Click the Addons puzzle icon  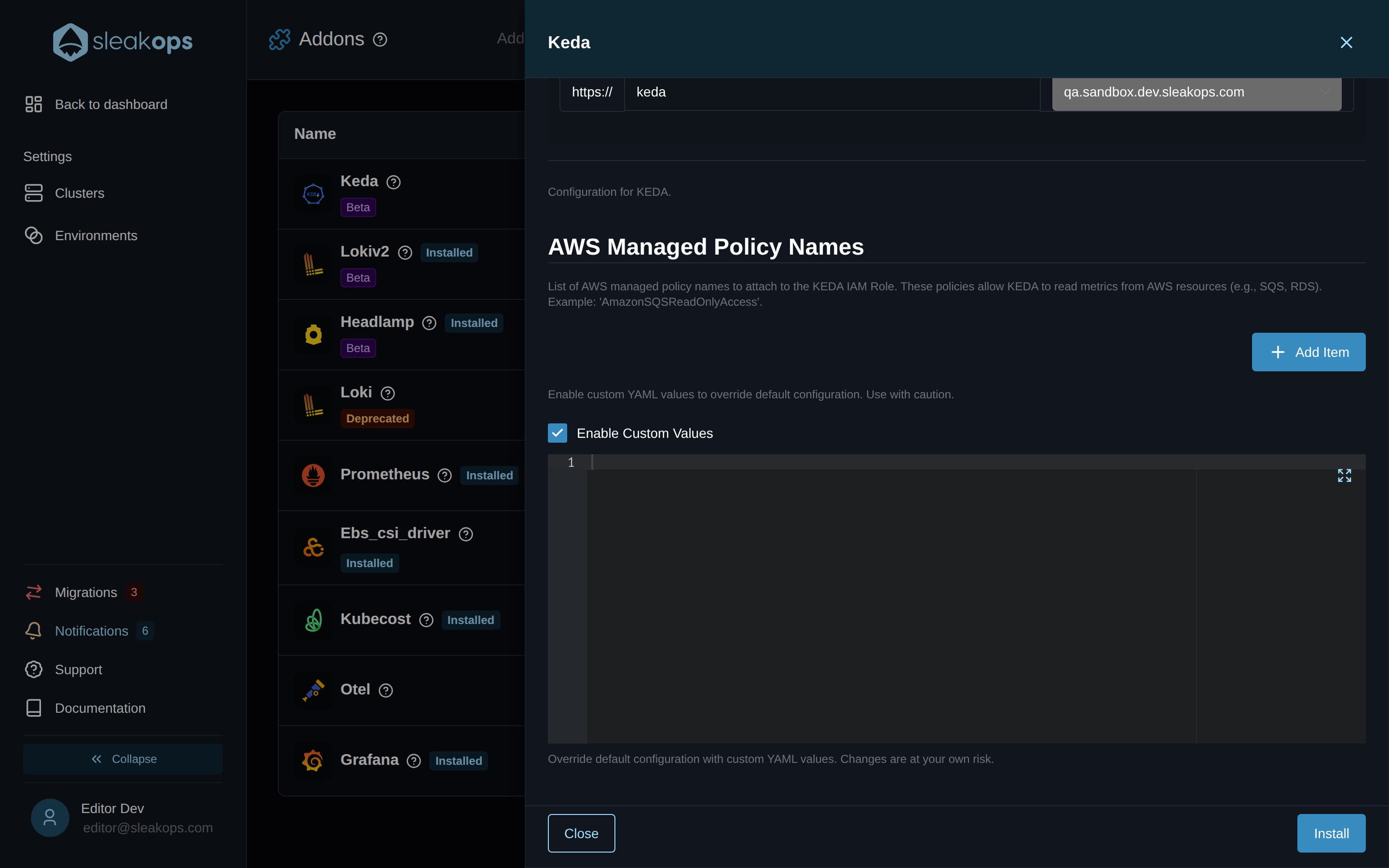coord(280,40)
